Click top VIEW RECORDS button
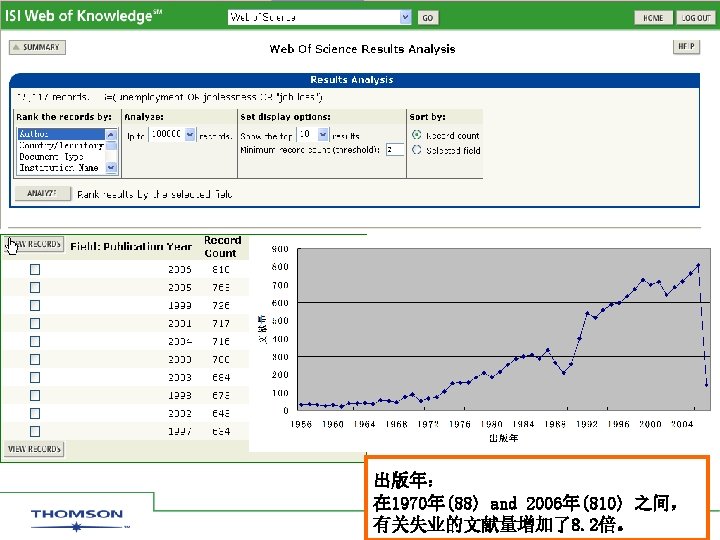 pyautogui.click(x=35, y=244)
